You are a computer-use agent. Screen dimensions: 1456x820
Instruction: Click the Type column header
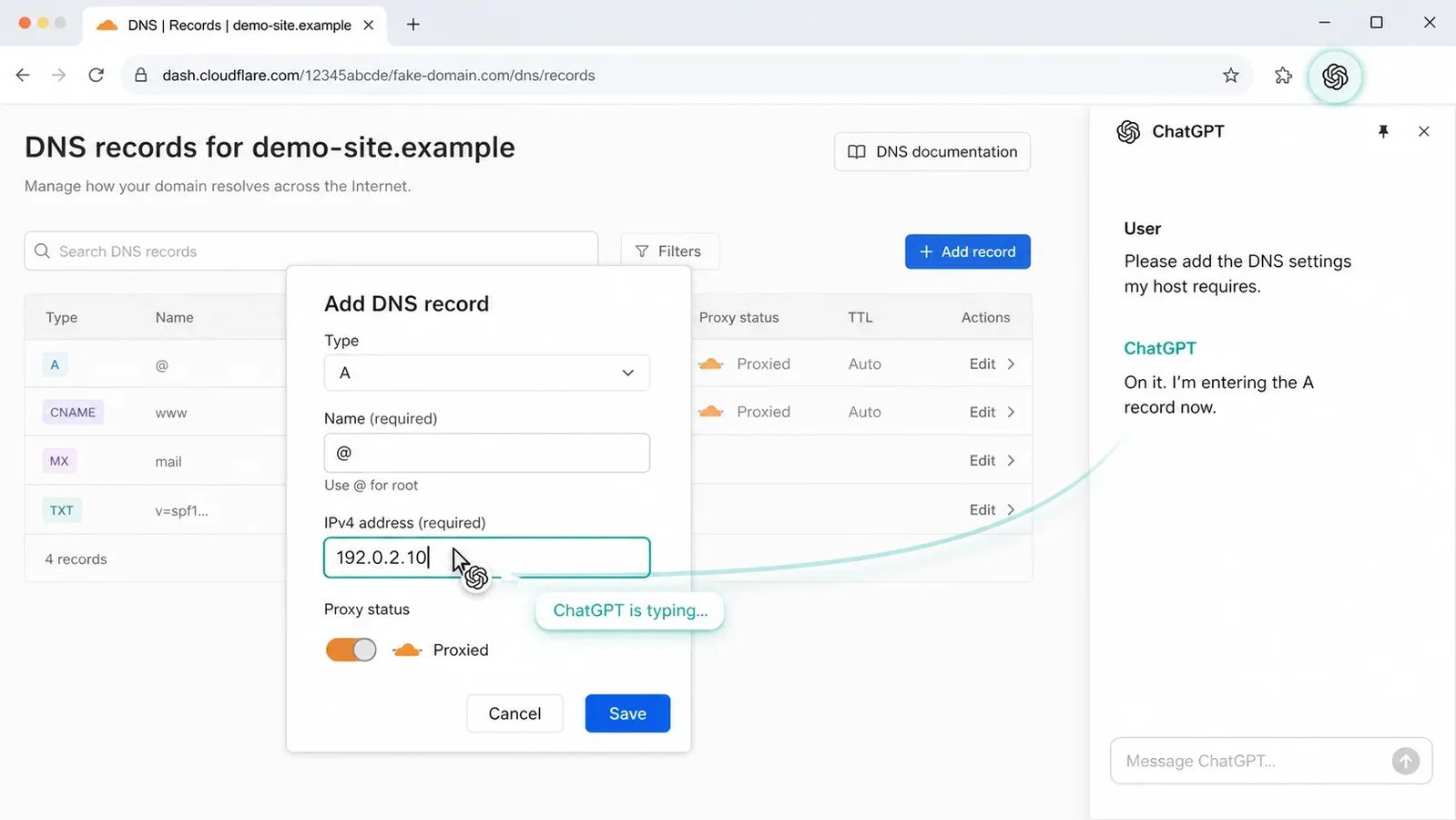(62, 317)
